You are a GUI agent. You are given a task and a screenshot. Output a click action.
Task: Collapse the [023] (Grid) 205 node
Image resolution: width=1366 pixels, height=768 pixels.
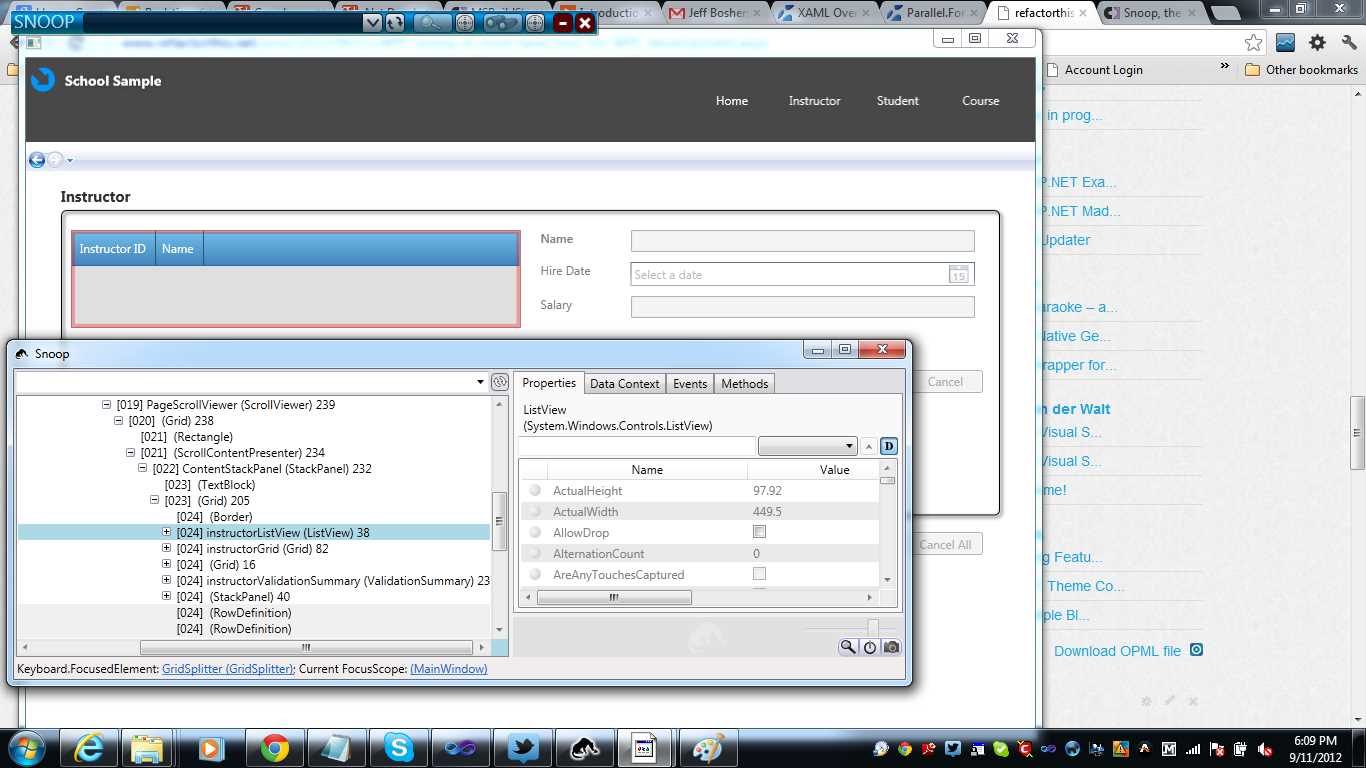155,500
